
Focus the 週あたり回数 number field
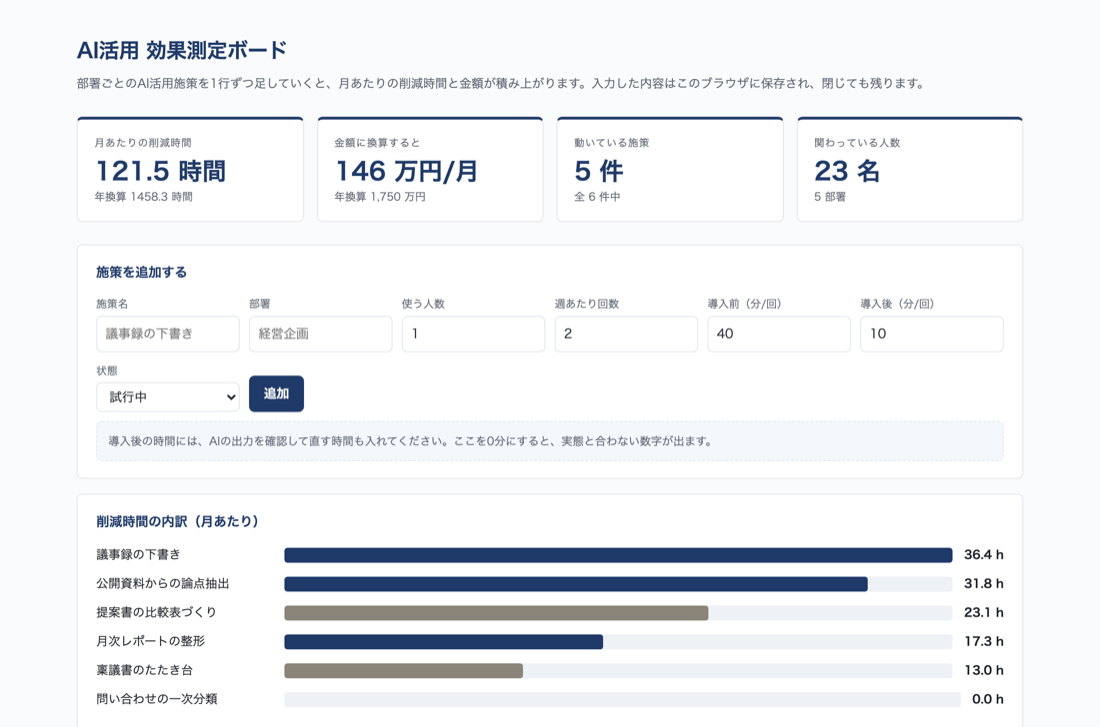626,334
